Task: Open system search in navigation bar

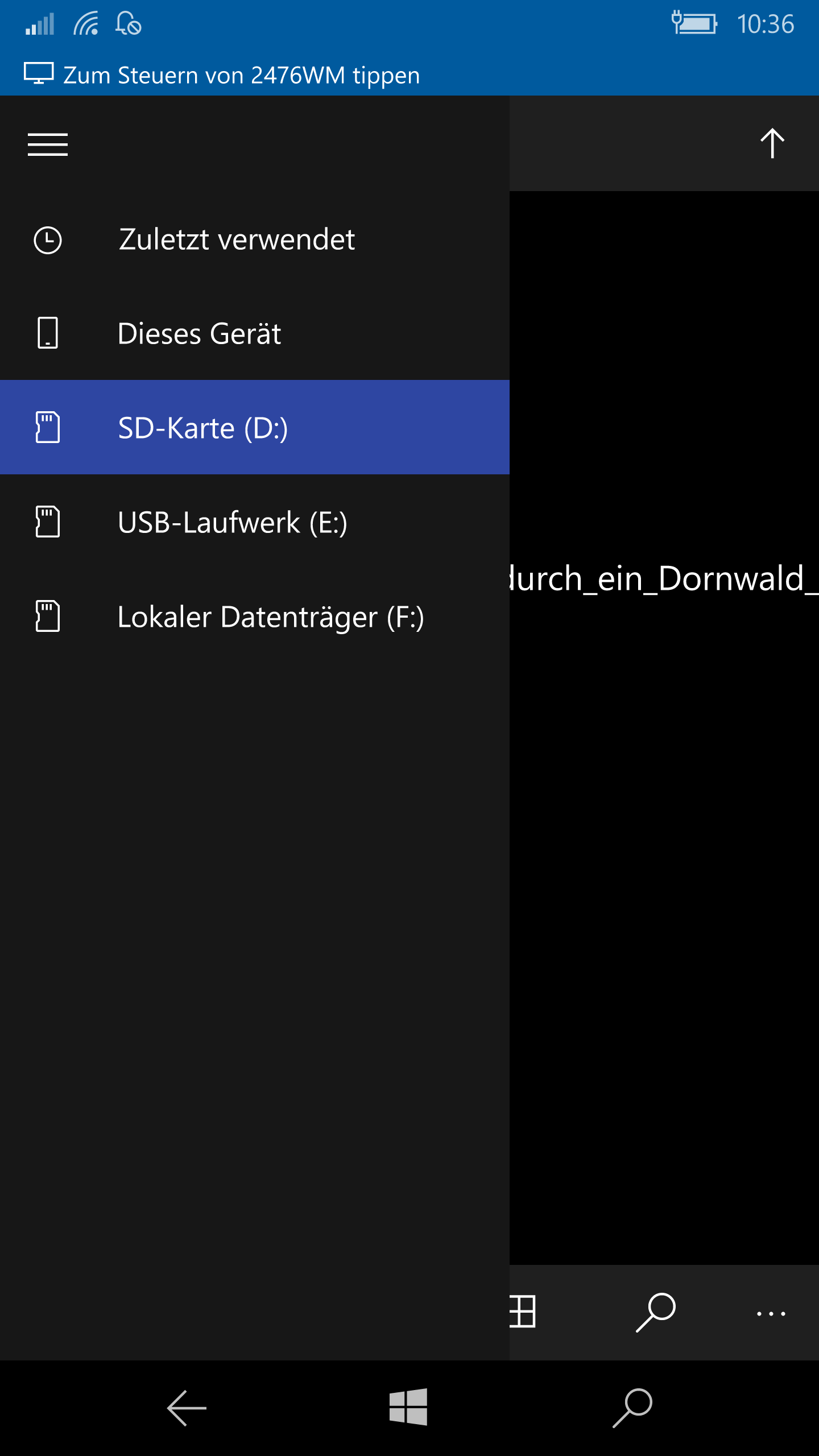Action: tap(632, 1408)
